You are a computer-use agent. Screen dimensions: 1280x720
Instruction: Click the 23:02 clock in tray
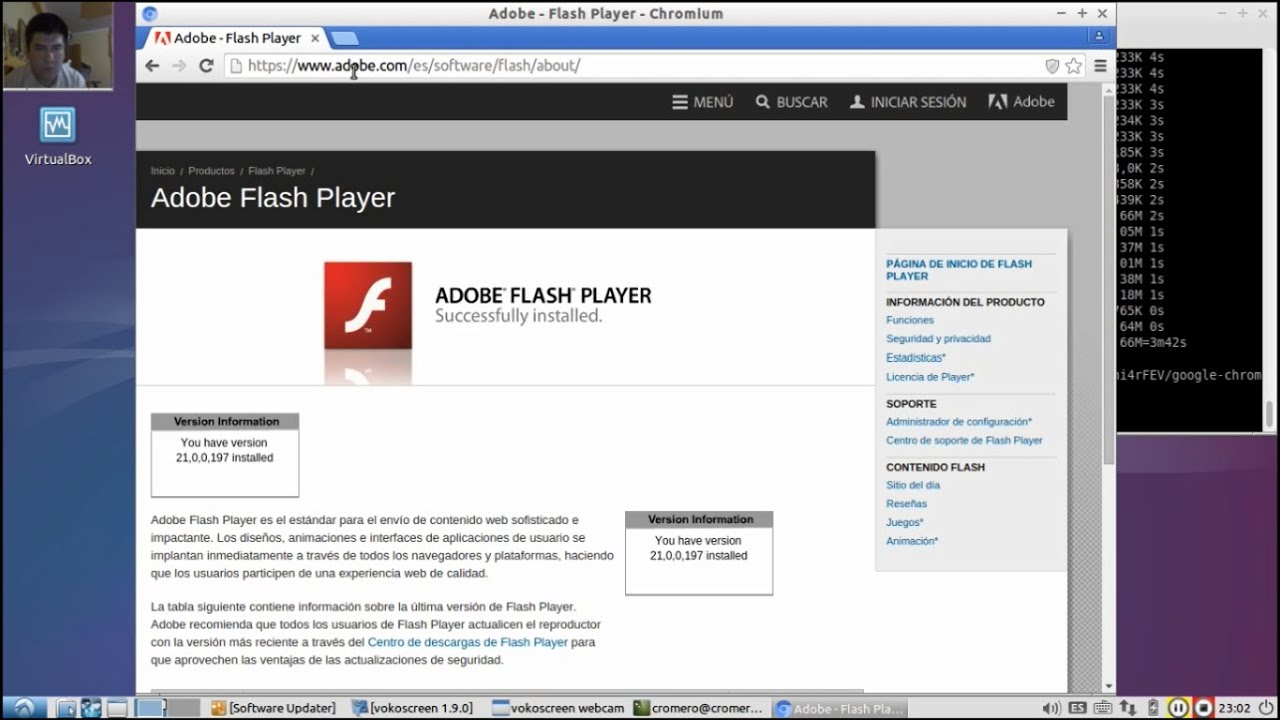tap(1236, 708)
